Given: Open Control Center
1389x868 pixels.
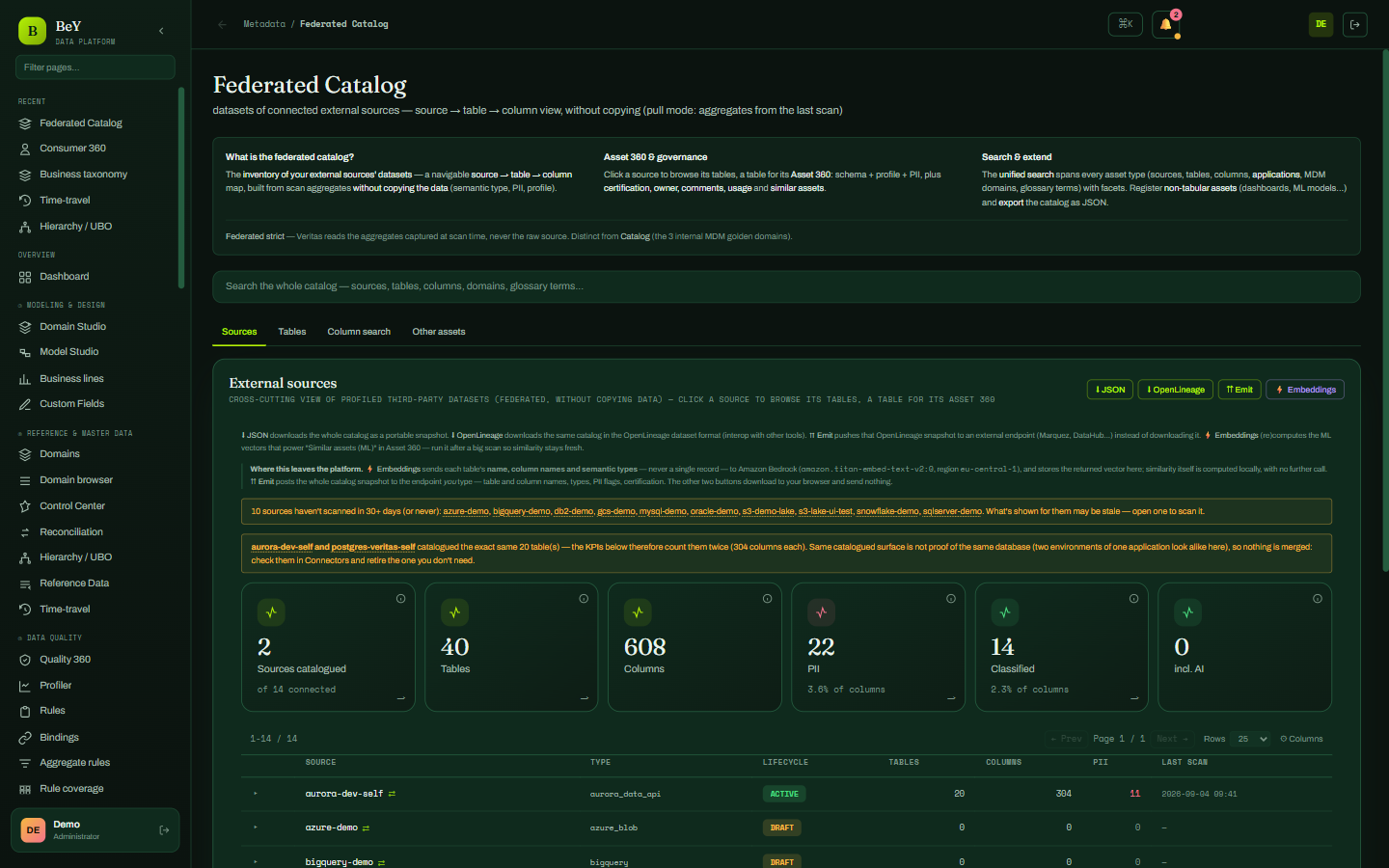Looking at the screenshot, I should click(x=72, y=506).
